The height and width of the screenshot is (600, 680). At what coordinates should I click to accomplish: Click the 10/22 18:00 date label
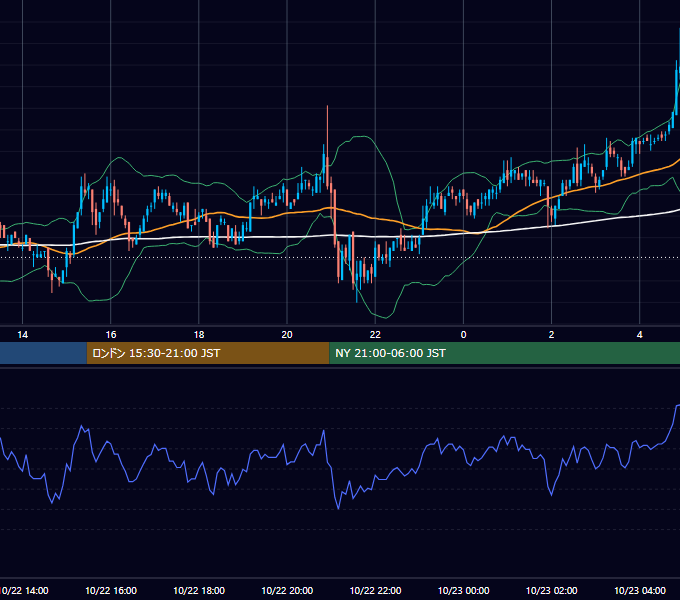(x=199, y=590)
